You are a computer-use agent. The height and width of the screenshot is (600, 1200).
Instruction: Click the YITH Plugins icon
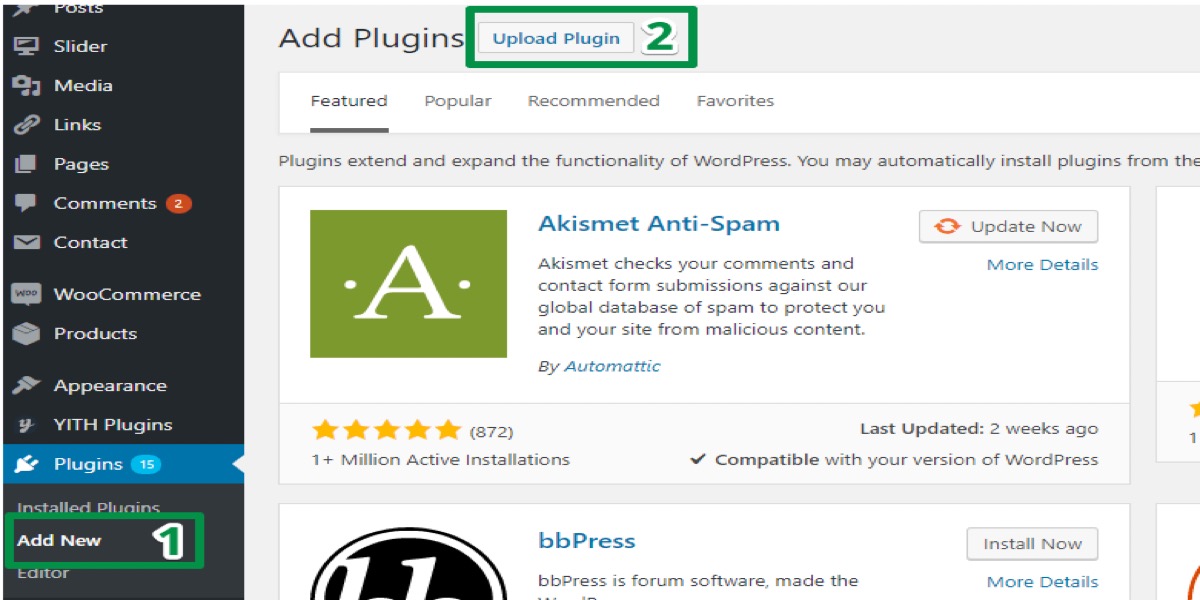(x=26, y=425)
